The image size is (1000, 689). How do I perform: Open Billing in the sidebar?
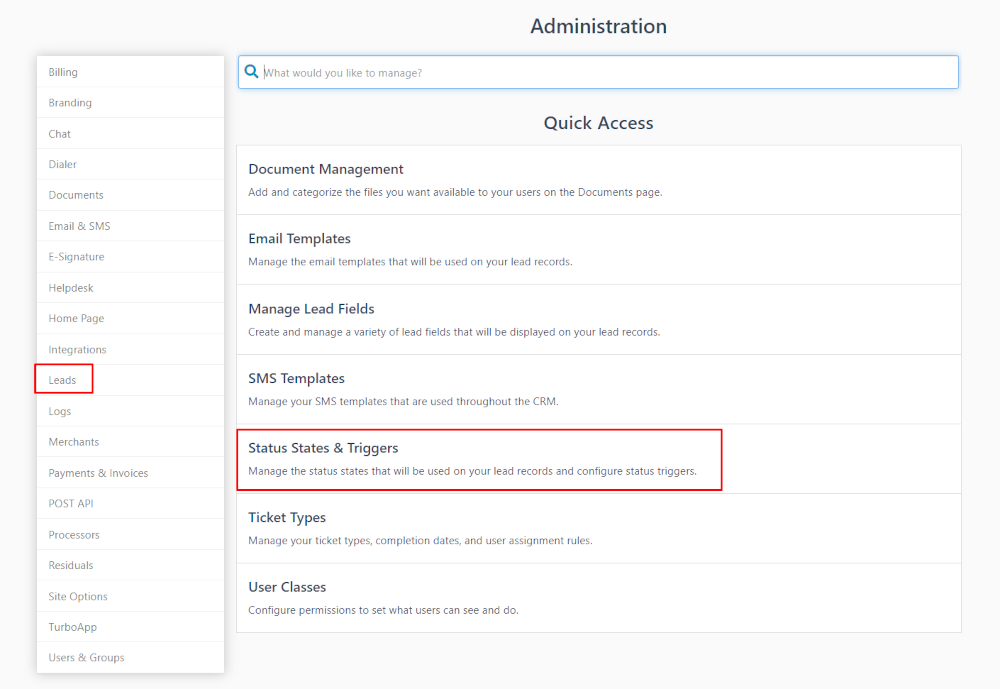131,72
